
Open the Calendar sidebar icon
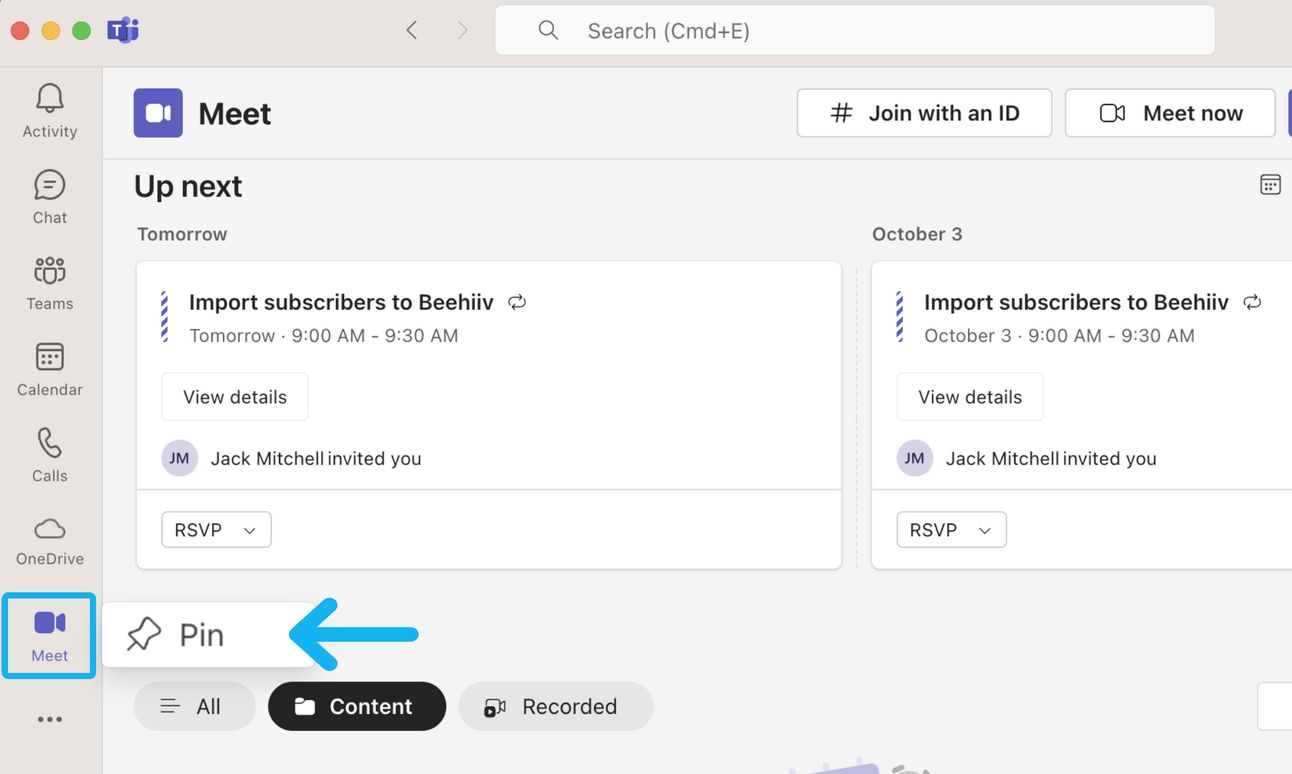[x=49, y=368]
